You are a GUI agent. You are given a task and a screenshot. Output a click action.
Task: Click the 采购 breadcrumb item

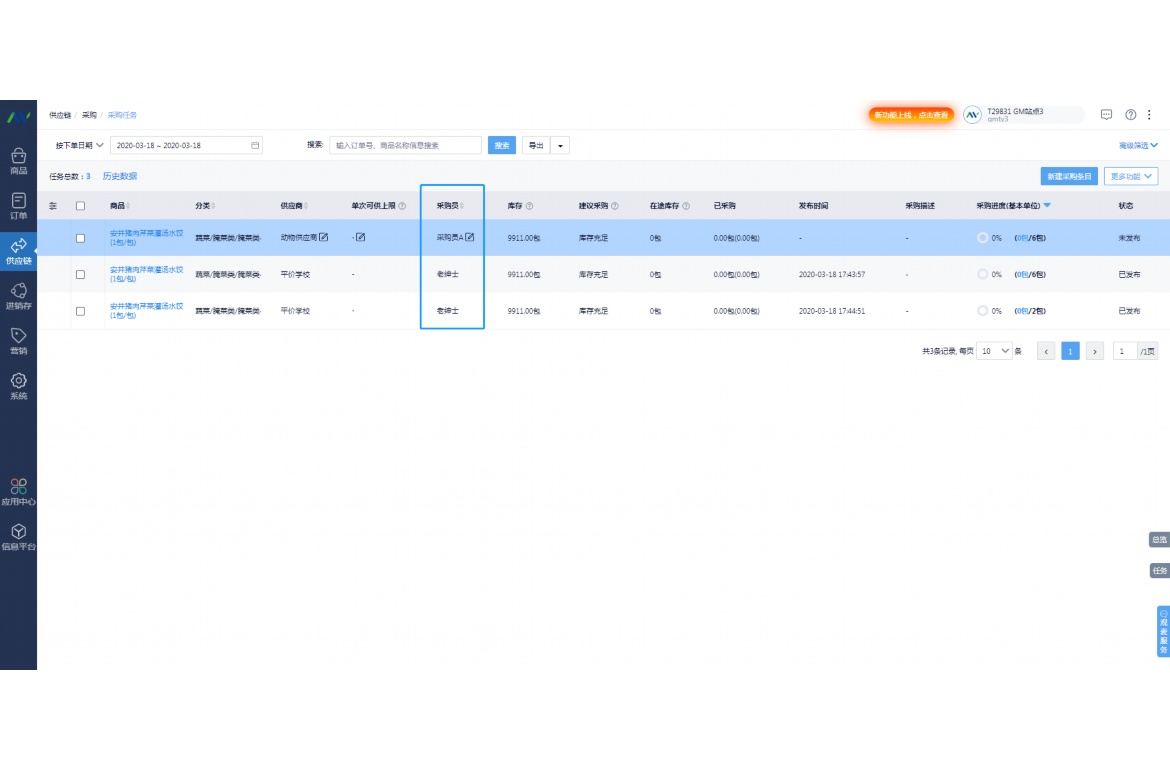point(89,115)
